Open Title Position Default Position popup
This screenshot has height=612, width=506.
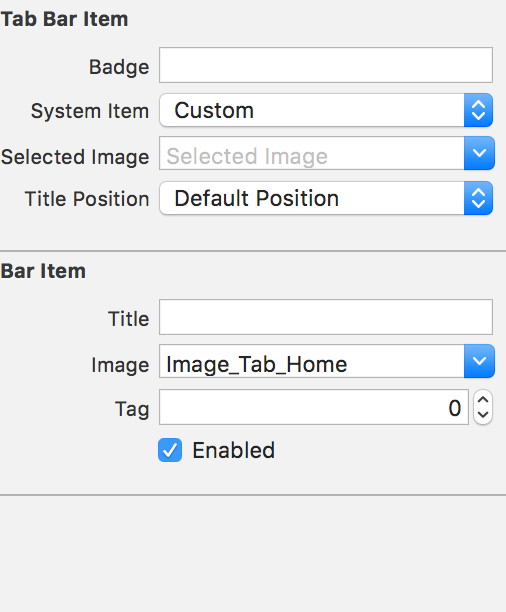[326, 198]
